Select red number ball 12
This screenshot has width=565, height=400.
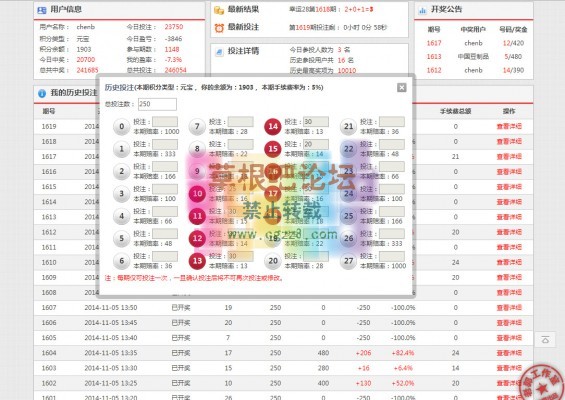point(197,238)
